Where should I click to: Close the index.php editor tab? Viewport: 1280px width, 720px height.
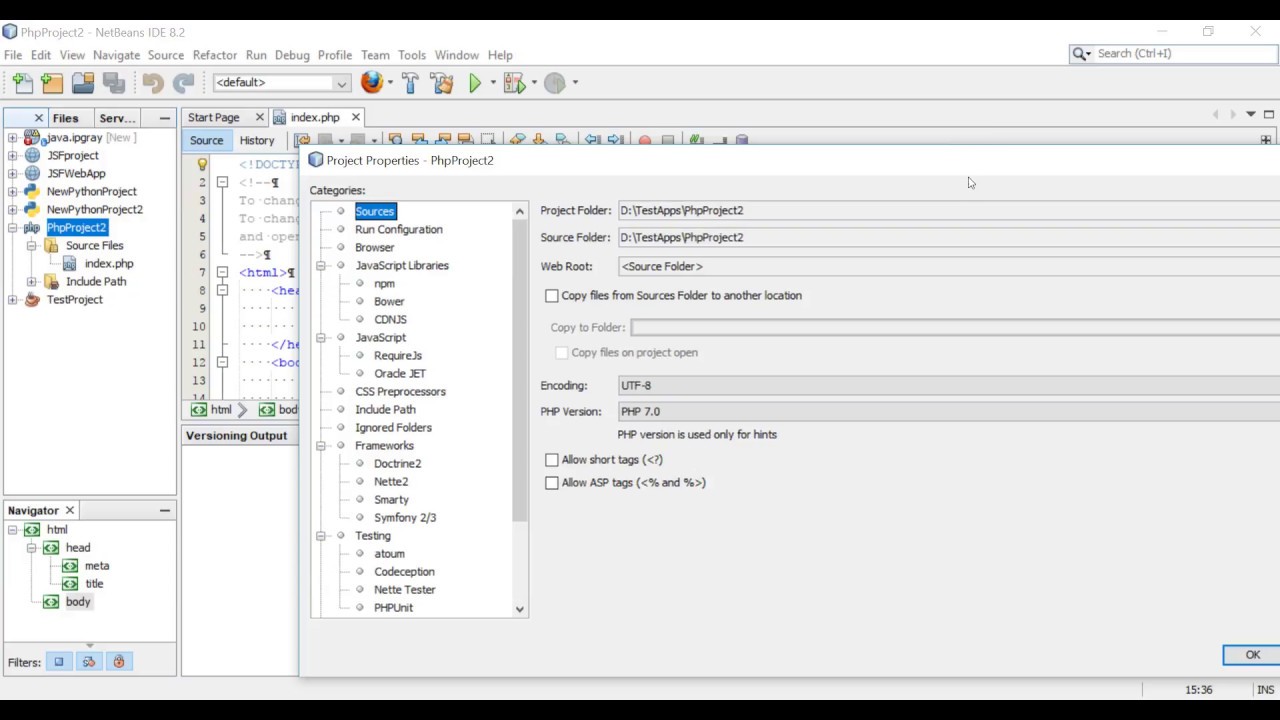355,118
